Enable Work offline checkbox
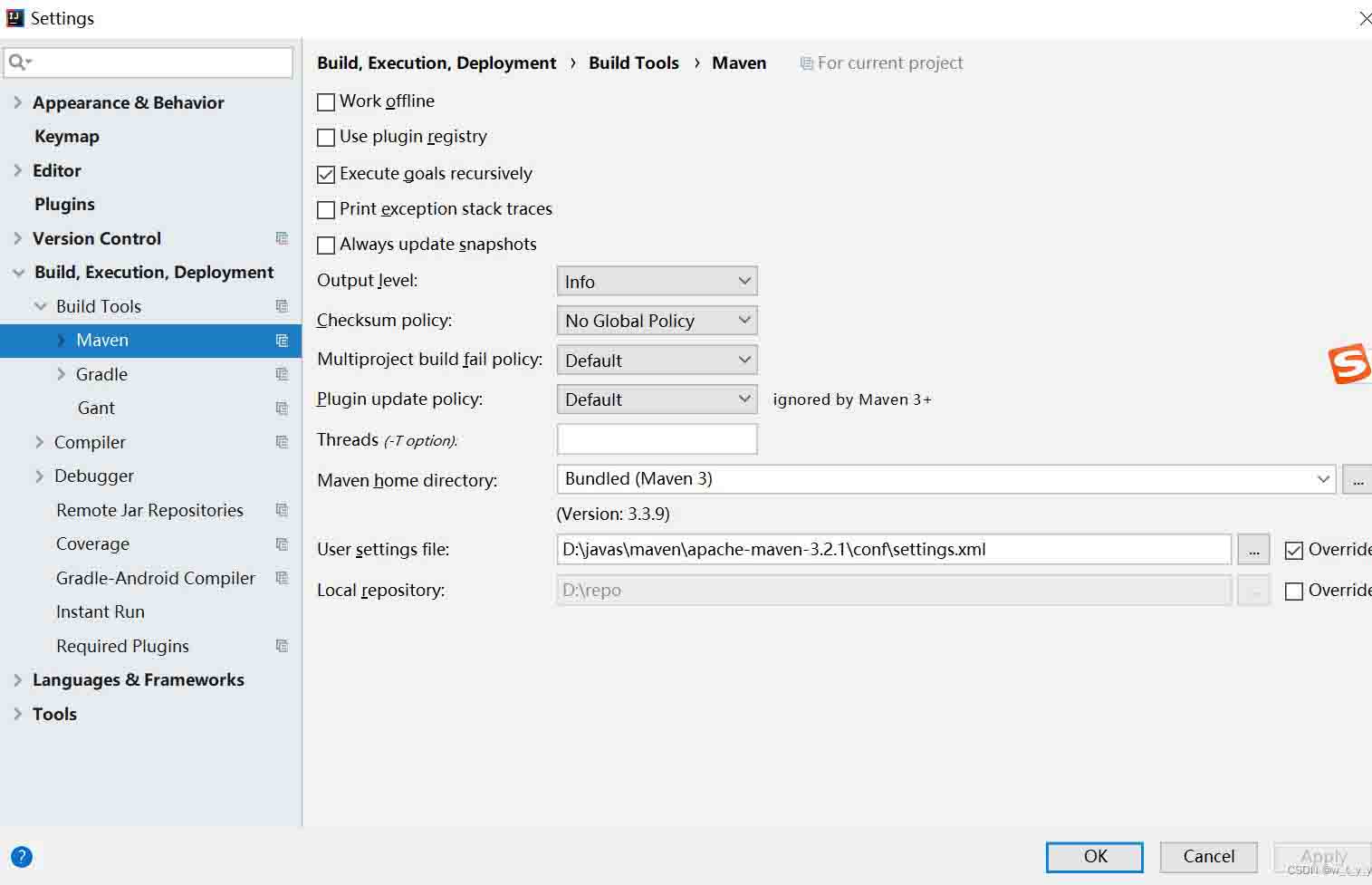Image resolution: width=1372 pixels, height=885 pixels. point(326,101)
